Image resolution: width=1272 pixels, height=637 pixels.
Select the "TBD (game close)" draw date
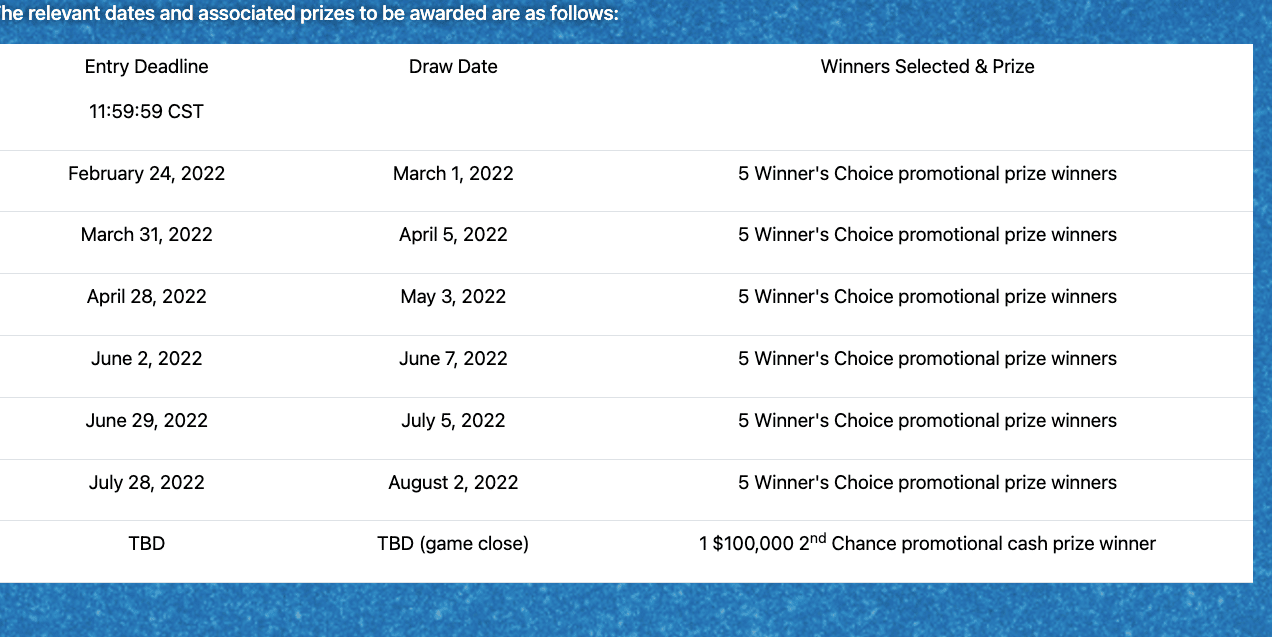(x=453, y=544)
